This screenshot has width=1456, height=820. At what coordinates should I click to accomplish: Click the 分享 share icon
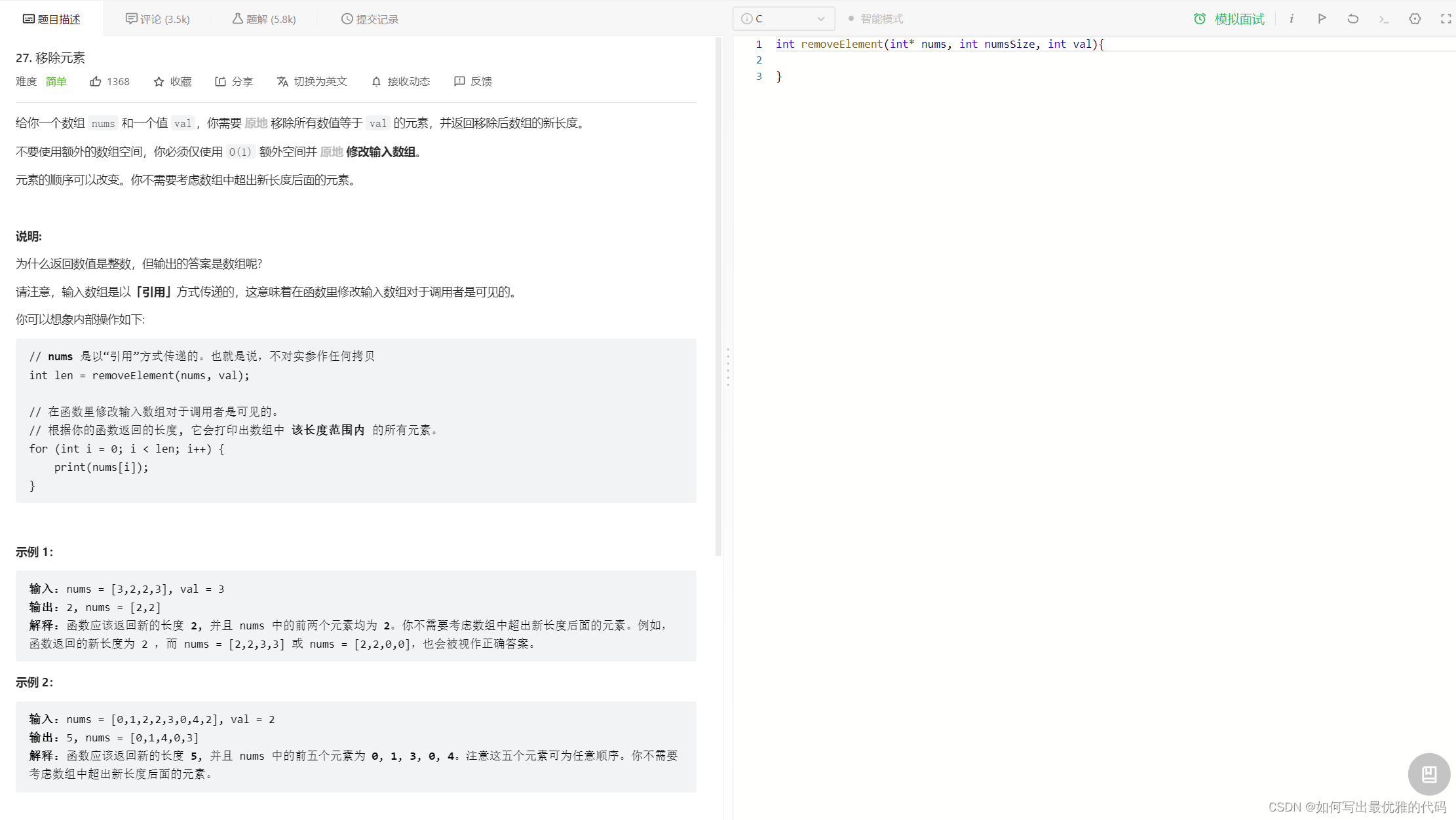[221, 81]
